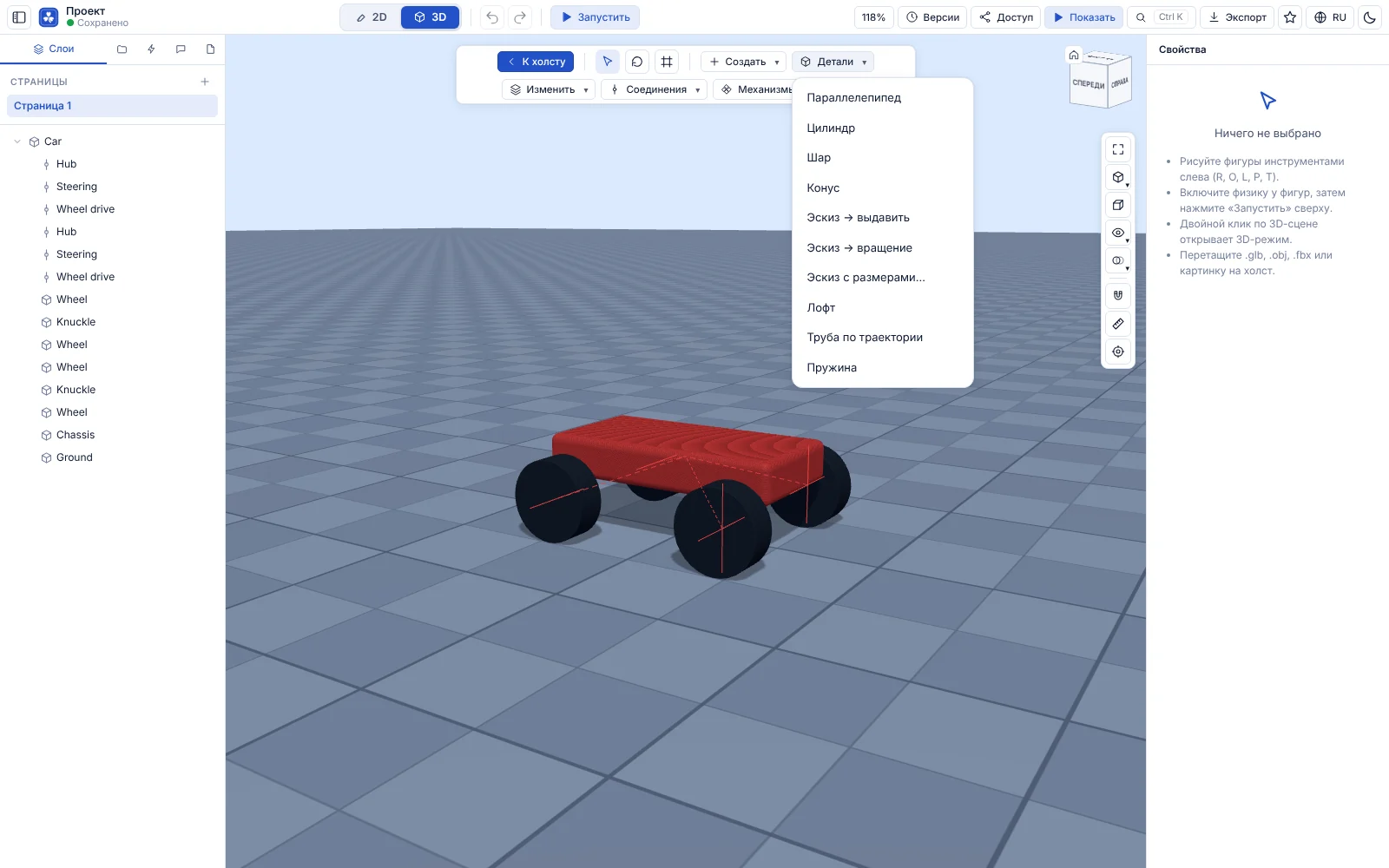Toggle the left sidebar panel icon

pos(19,17)
